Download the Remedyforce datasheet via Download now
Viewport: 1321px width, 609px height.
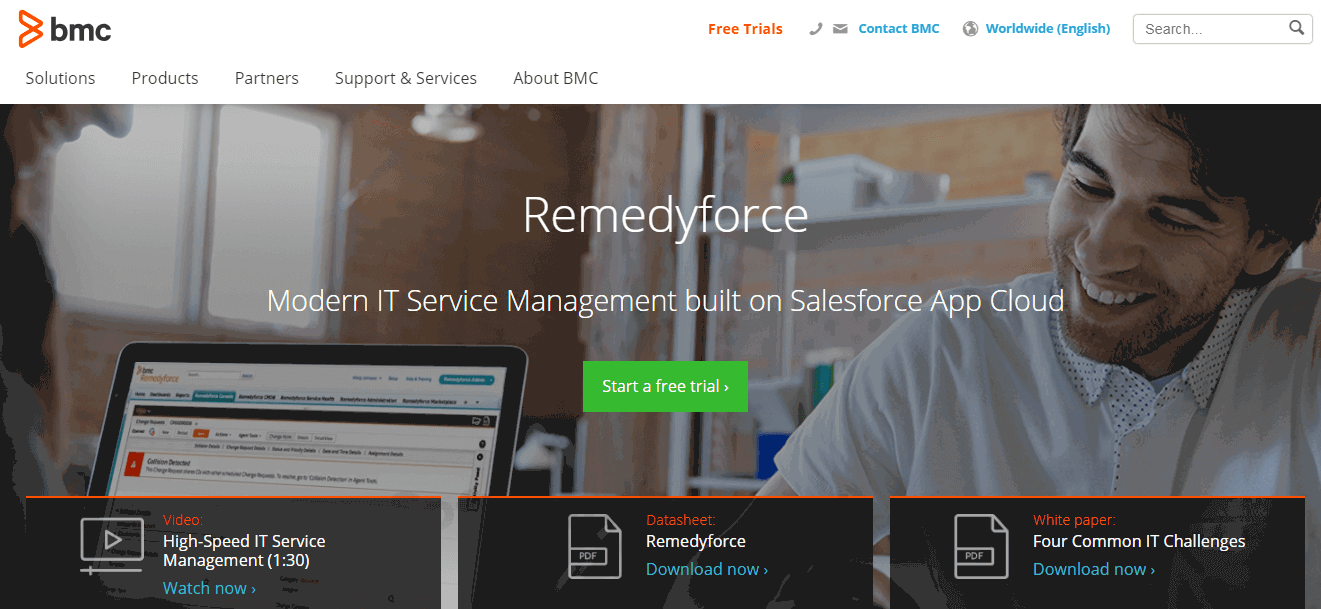click(707, 569)
